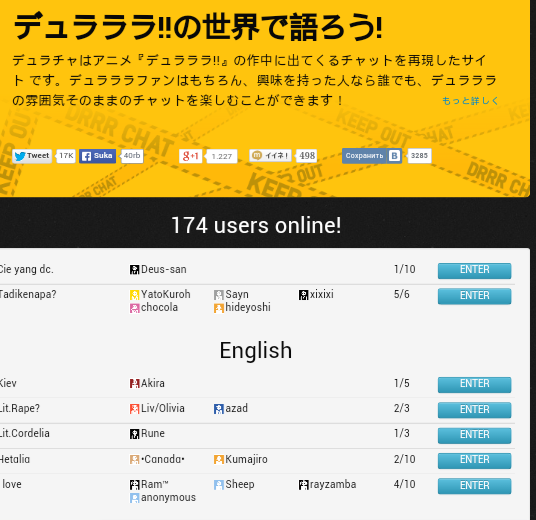Image resolution: width=536 pixels, height=520 pixels.
Task: Enter the Lit.Rape? room
Action: pos(474,410)
